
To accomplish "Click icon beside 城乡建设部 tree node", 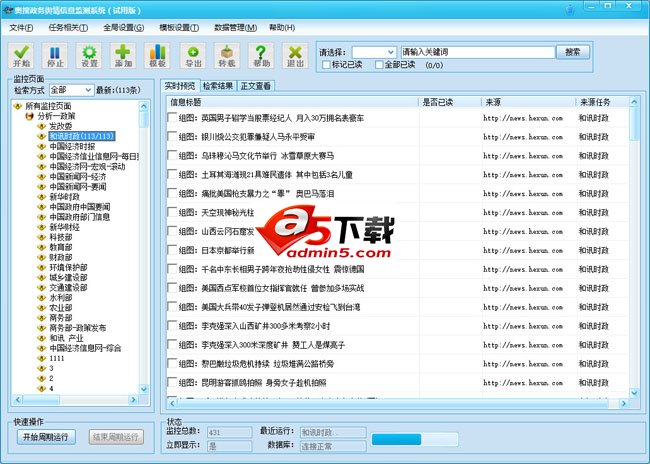I will (x=41, y=277).
